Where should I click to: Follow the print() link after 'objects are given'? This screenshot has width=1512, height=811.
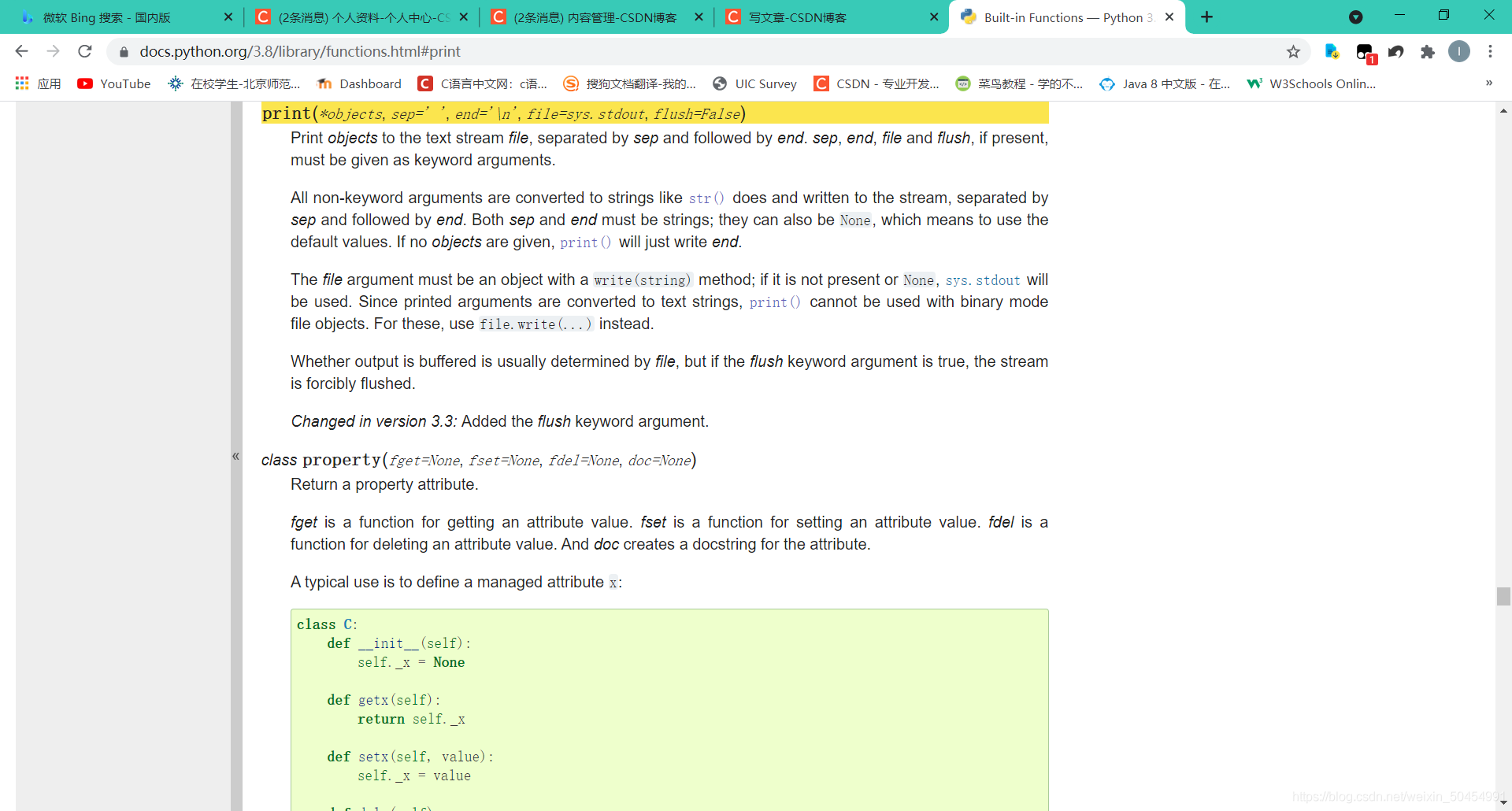[585, 243]
